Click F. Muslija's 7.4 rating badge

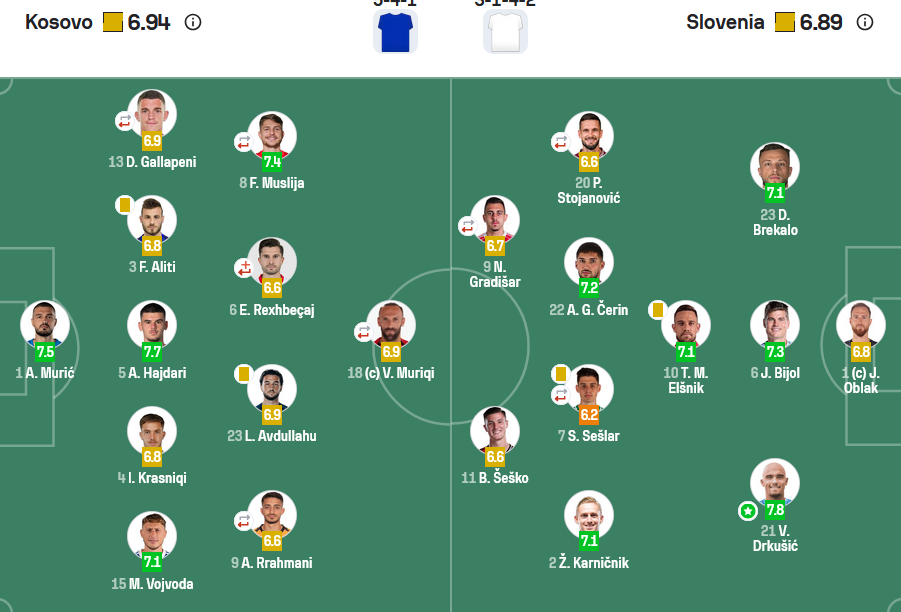[272, 161]
